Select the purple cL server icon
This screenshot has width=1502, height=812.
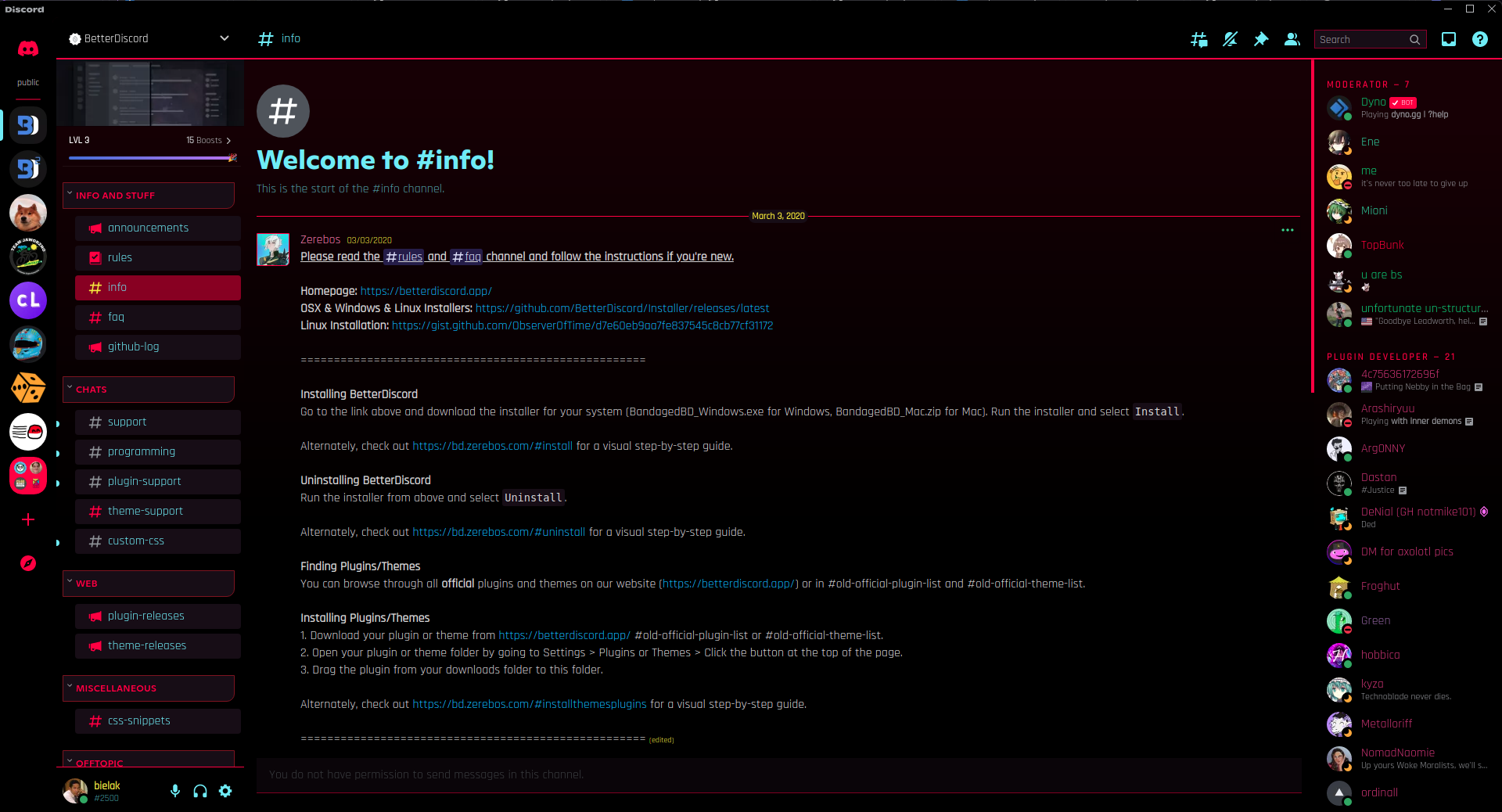28,300
